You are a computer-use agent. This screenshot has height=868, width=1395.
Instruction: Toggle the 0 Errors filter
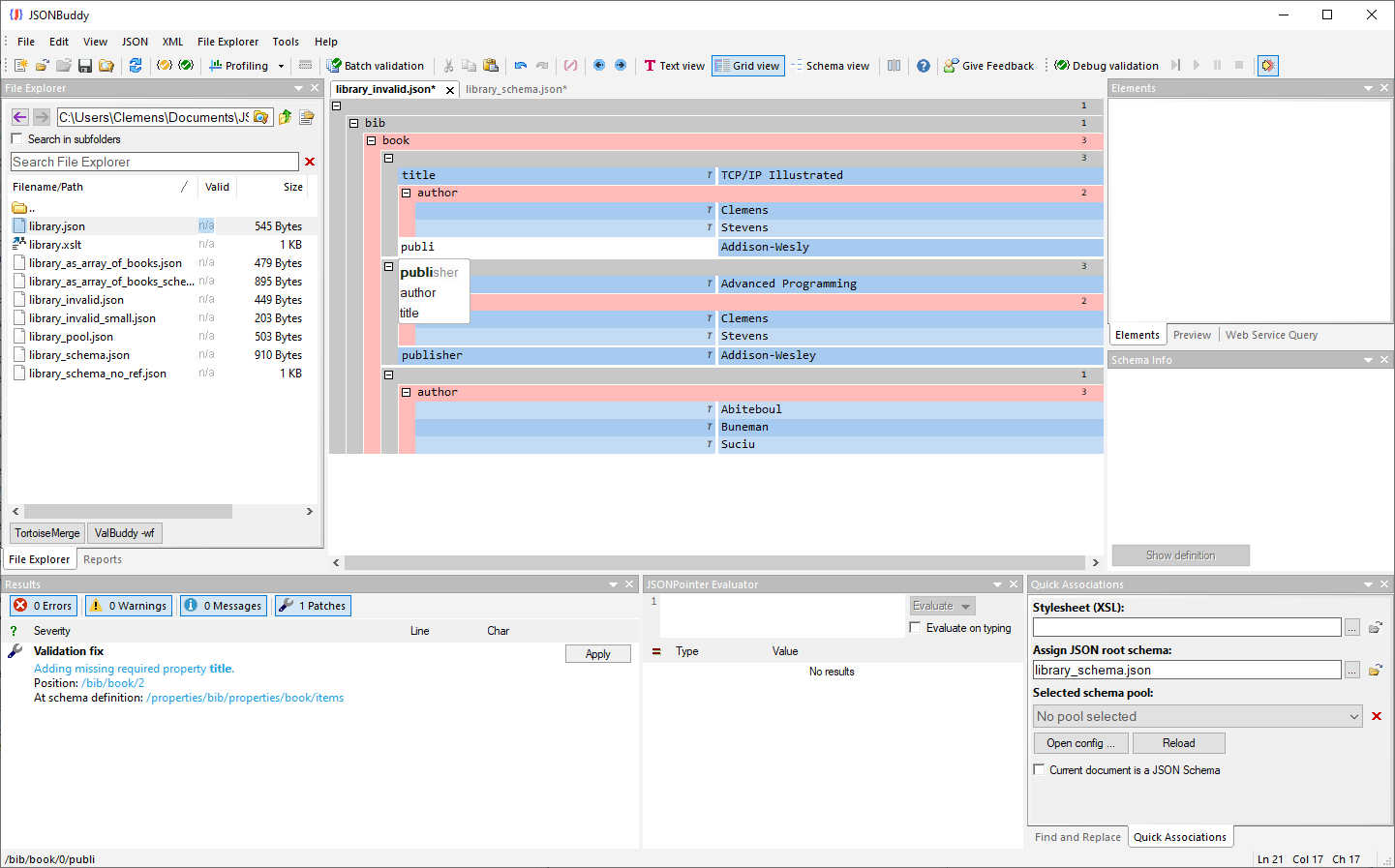[x=44, y=606]
